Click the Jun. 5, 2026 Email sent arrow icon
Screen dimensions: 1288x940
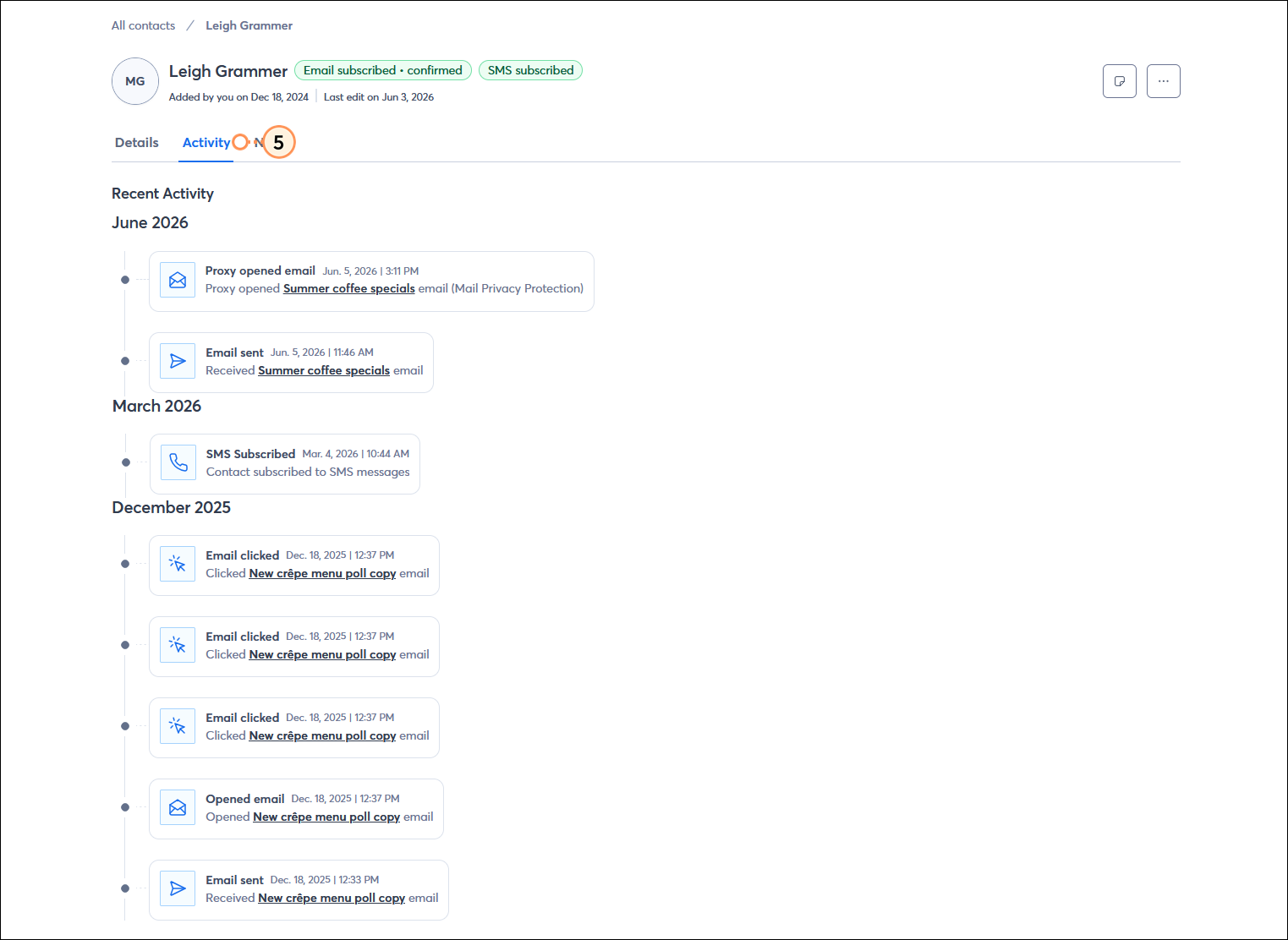point(178,361)
